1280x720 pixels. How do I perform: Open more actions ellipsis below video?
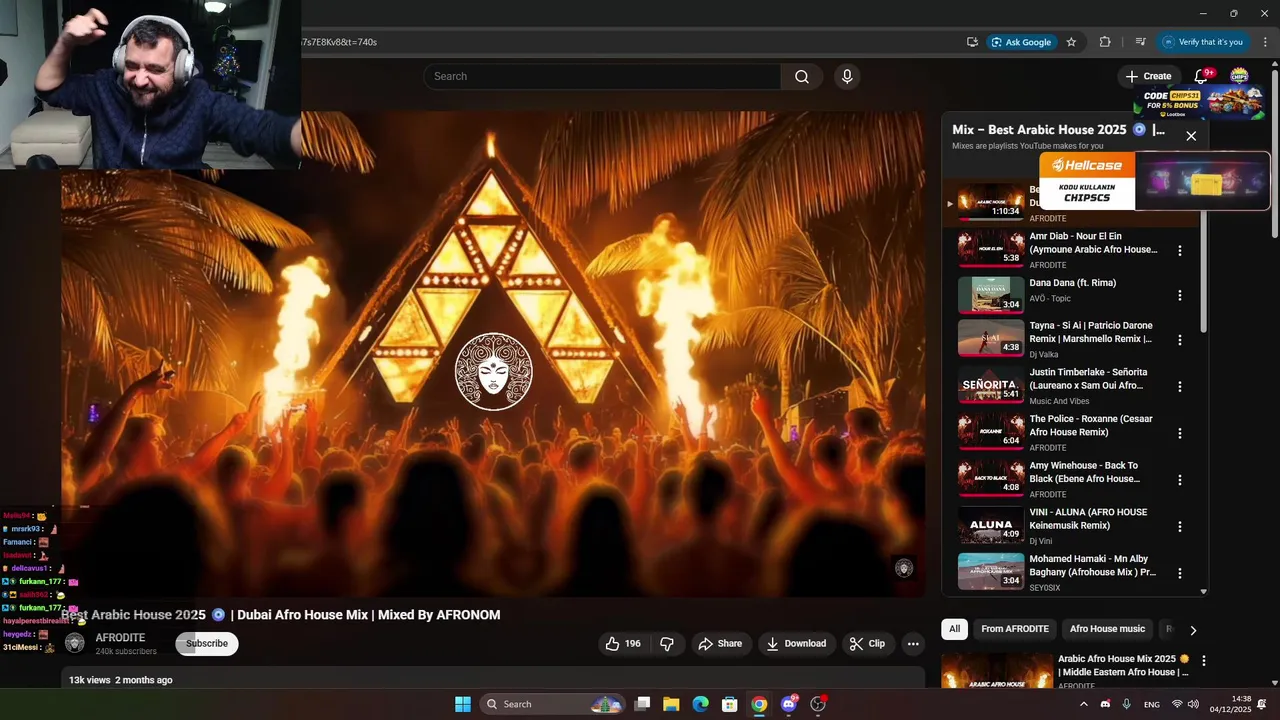click(913, 644)
